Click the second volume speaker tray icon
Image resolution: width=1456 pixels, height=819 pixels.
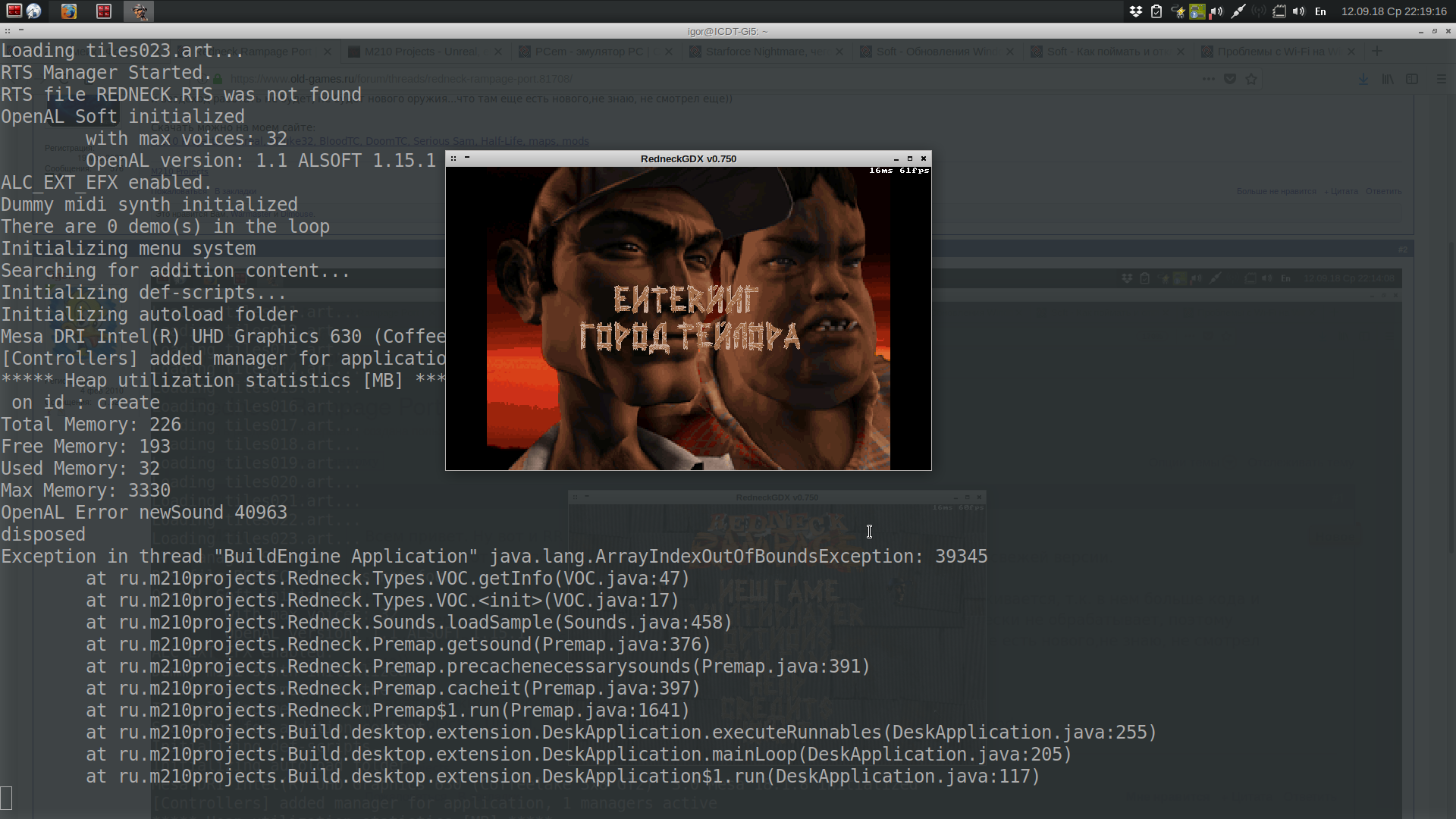[1299, 11]
